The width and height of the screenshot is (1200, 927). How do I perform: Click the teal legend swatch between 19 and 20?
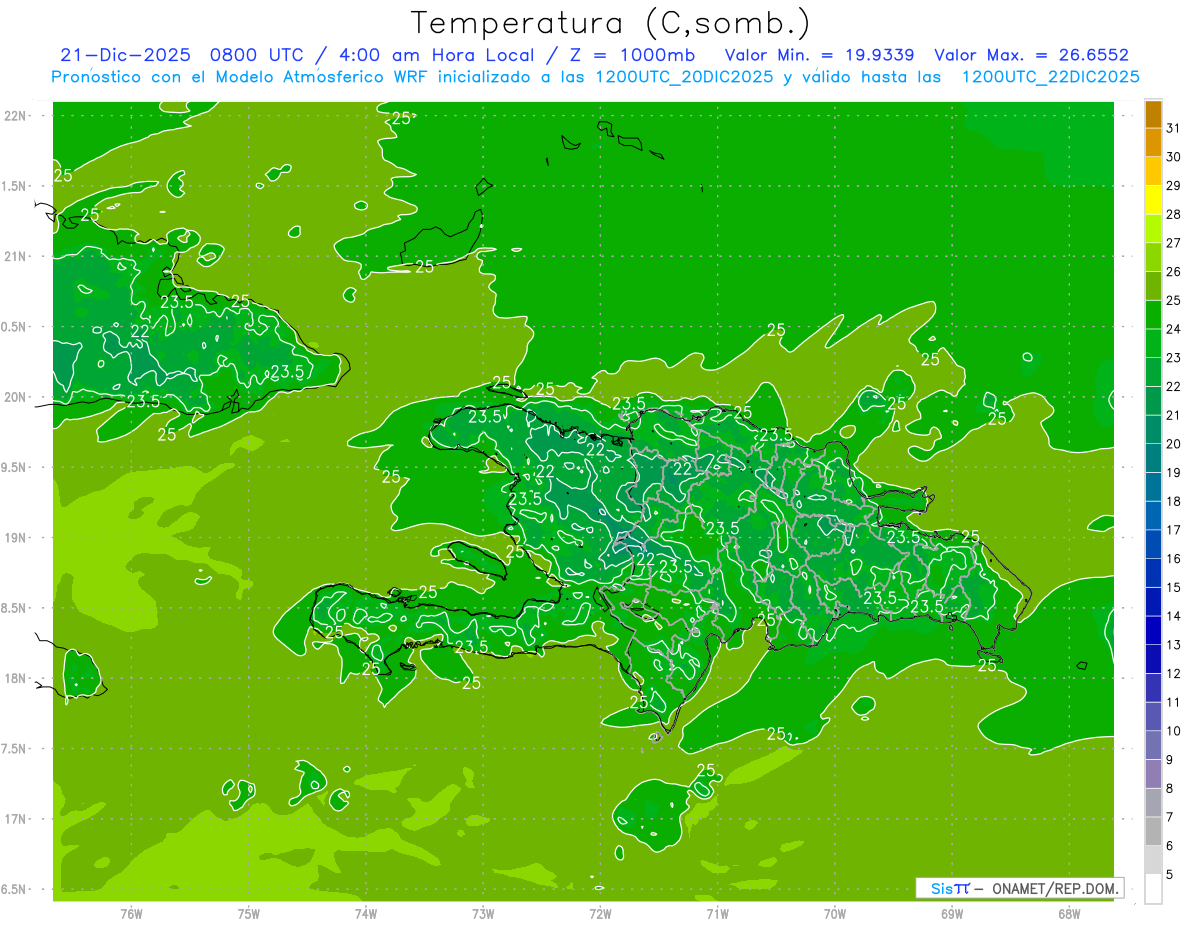click(1153, 458)
